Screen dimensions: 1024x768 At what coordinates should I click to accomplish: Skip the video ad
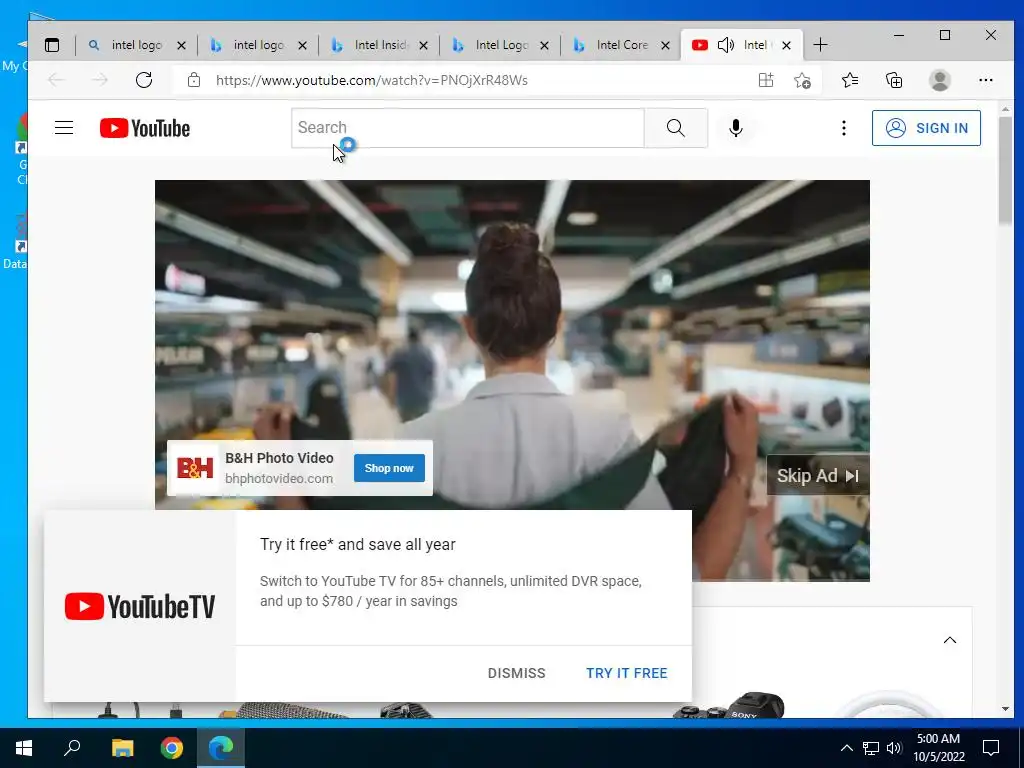pos(818,475)
